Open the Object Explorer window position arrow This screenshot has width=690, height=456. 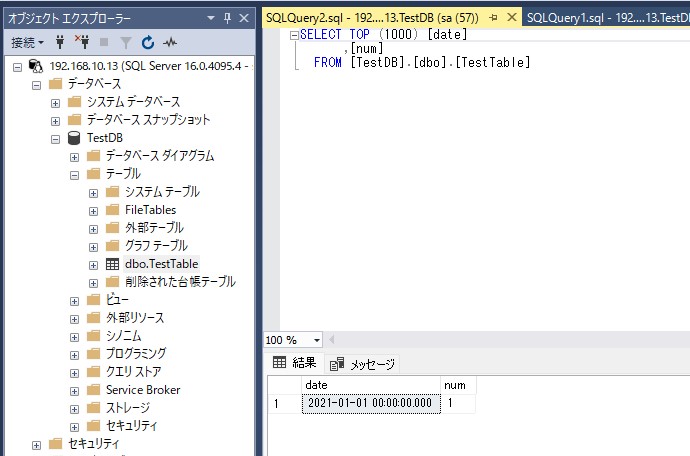pos(211,18)
